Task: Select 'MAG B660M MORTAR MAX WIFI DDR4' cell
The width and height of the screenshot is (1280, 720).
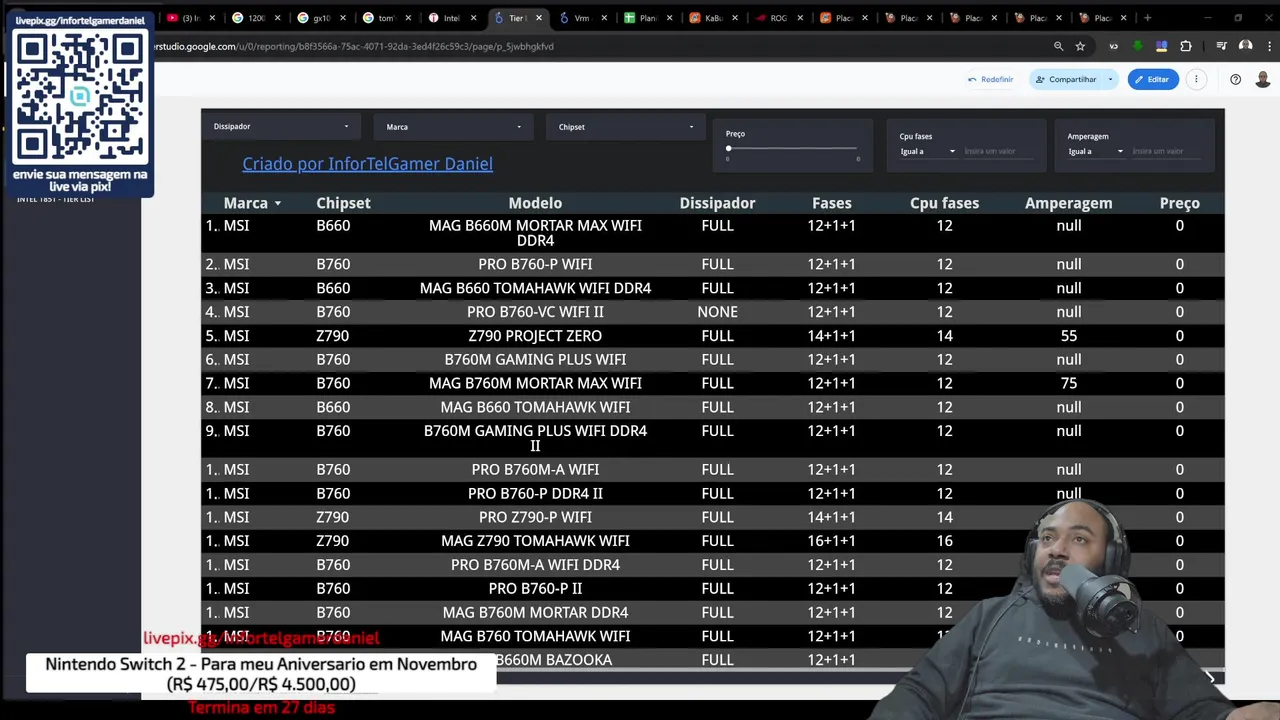Action: coord(535,233)
